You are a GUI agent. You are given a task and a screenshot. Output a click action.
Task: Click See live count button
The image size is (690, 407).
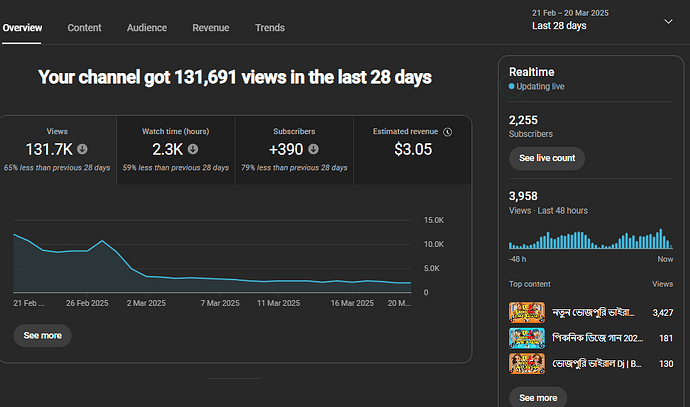coord(546,158)
